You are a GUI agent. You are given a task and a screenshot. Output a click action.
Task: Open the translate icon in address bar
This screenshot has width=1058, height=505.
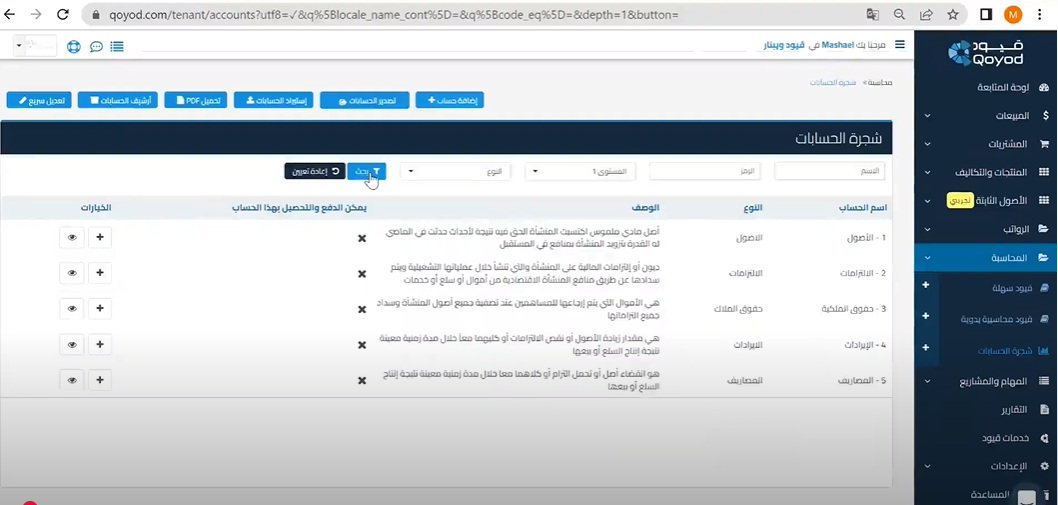pos(872,14)
